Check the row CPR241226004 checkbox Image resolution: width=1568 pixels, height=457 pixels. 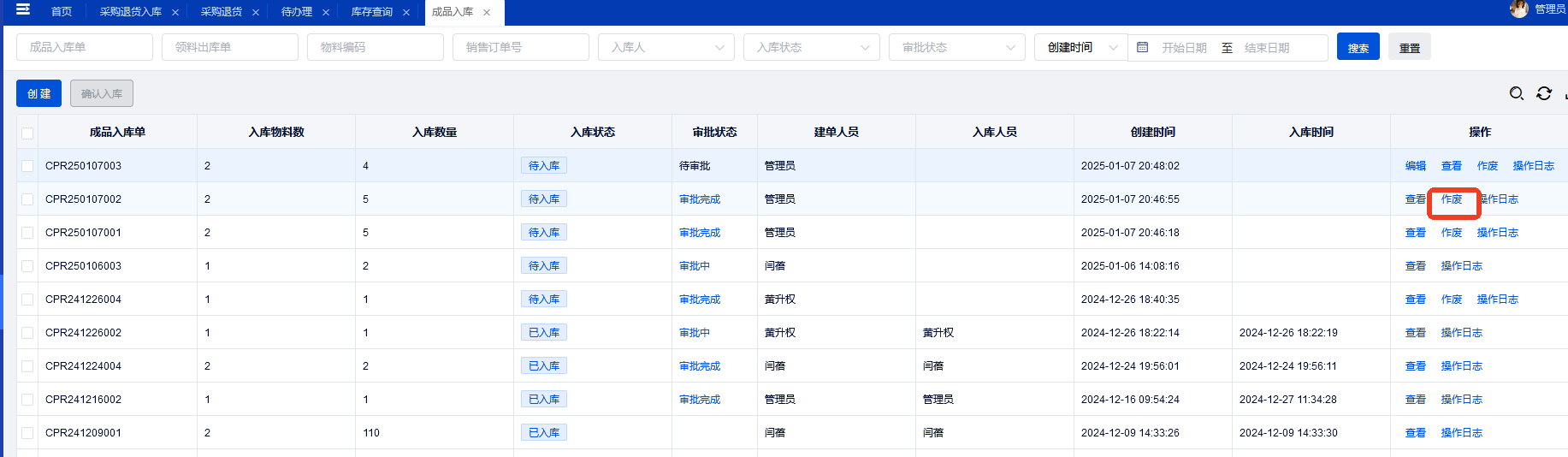pyautogui.click(x=27, y=300)
